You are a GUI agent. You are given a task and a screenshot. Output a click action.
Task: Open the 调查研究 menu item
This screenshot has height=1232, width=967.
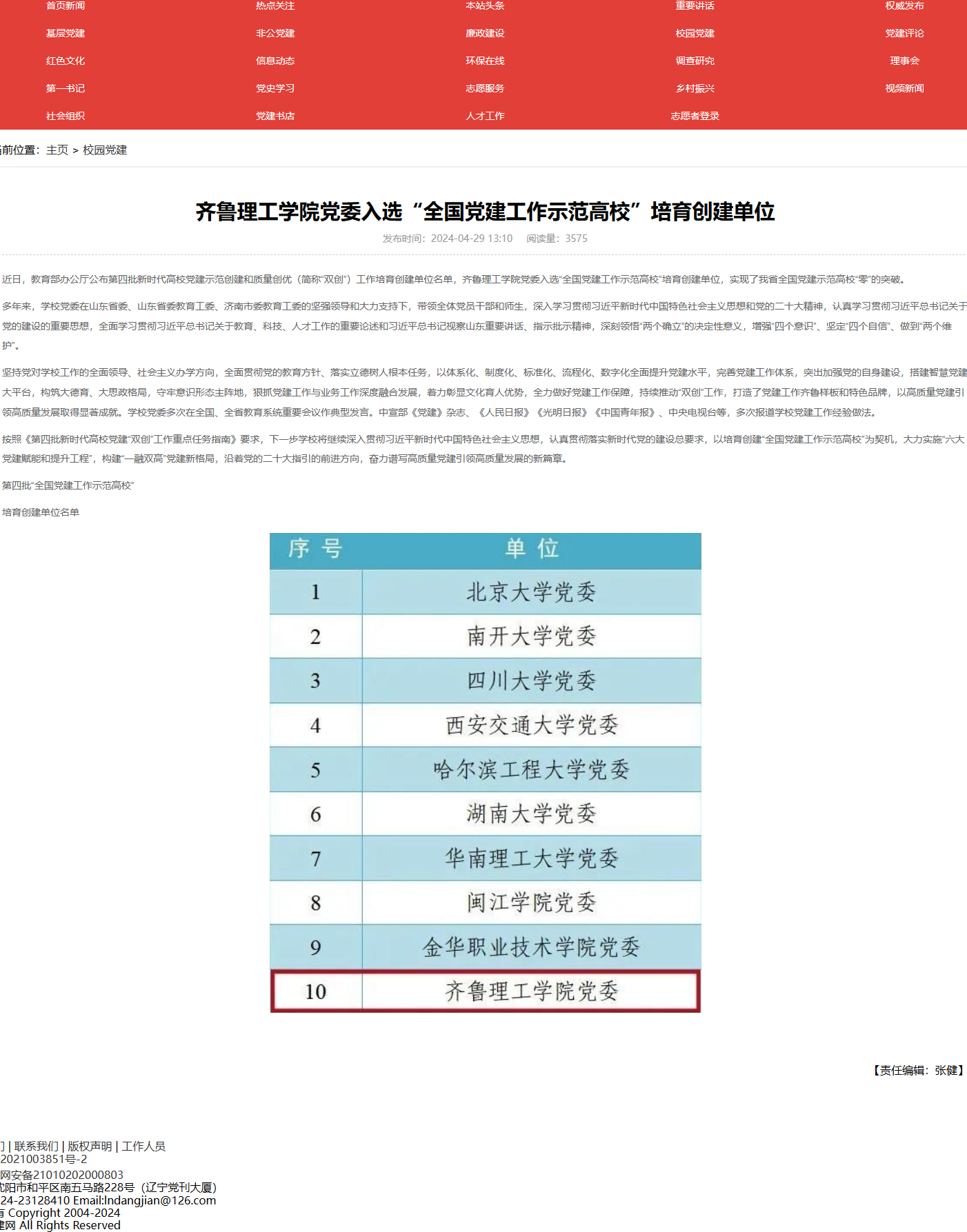coord(695,61)
